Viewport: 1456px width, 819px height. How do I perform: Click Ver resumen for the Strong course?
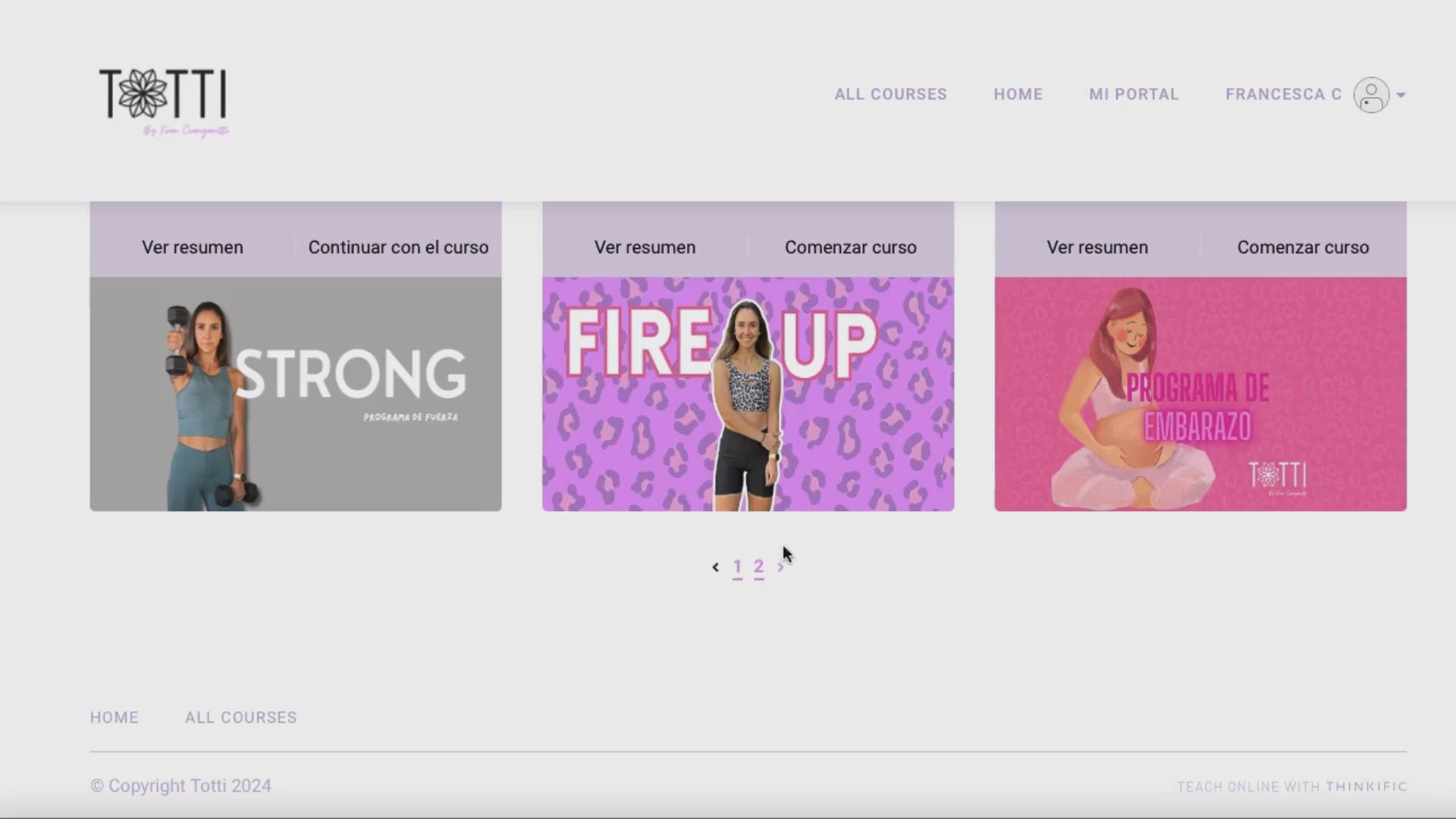[193, 247]
